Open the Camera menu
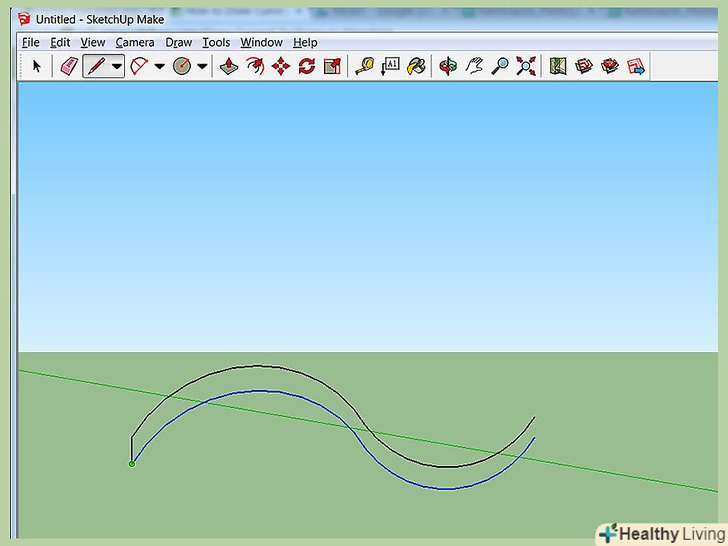The image size is (728, 546). pyautogui.click(x=134, y=42)
